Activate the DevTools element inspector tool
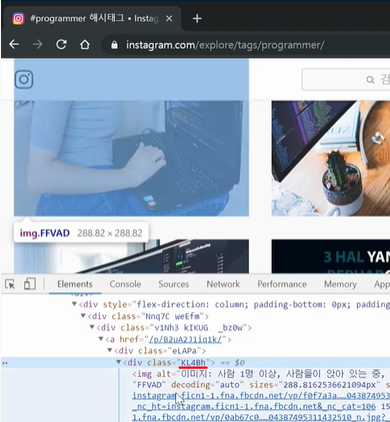This screenshot has height=422, width=390. click(x=10, y=284)
